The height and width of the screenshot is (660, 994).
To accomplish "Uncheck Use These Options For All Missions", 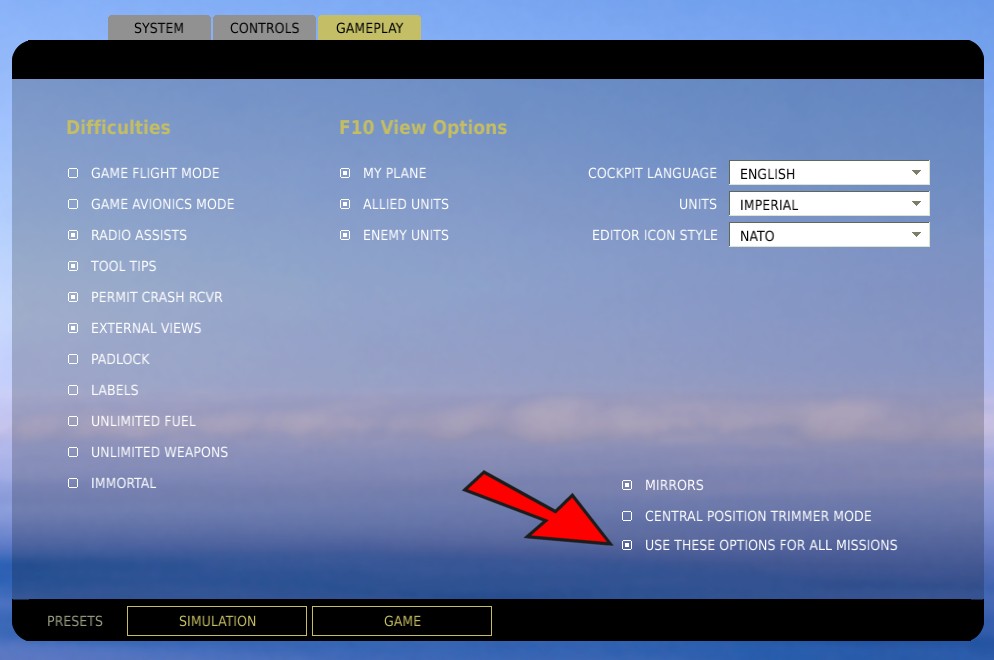I will click(x=628, y=545).
